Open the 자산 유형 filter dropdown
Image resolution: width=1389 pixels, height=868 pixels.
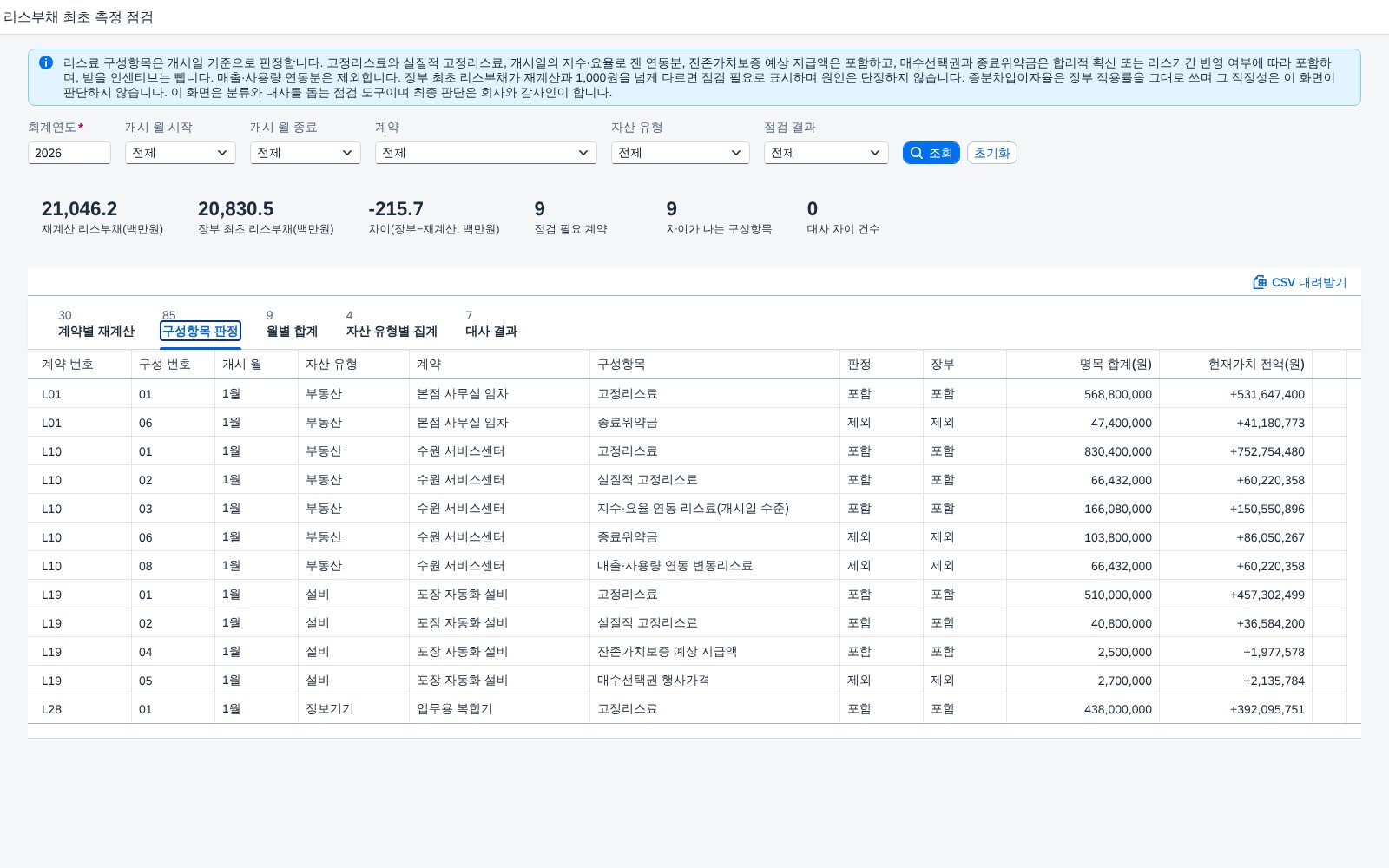681,153
